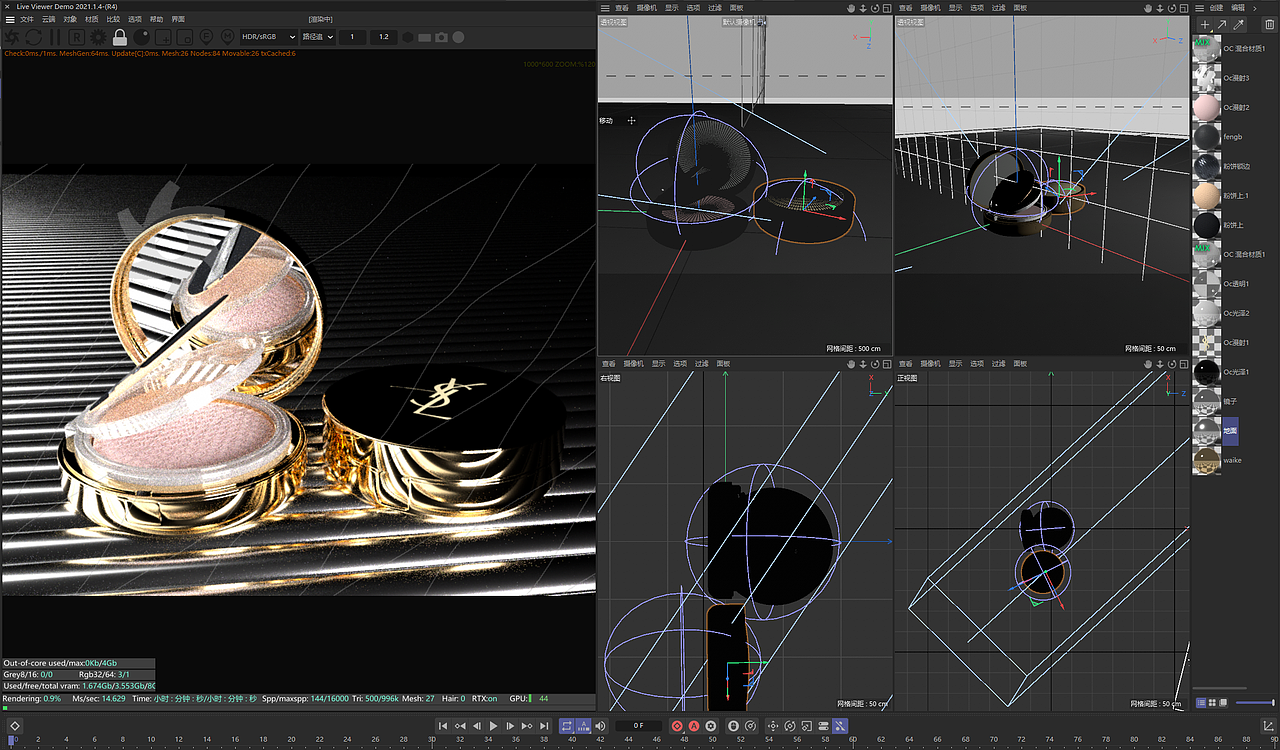Toggle timeline sound speaker icon
Image resolution: width=1280 pixels, height=750 pixels.
[601, 725]
